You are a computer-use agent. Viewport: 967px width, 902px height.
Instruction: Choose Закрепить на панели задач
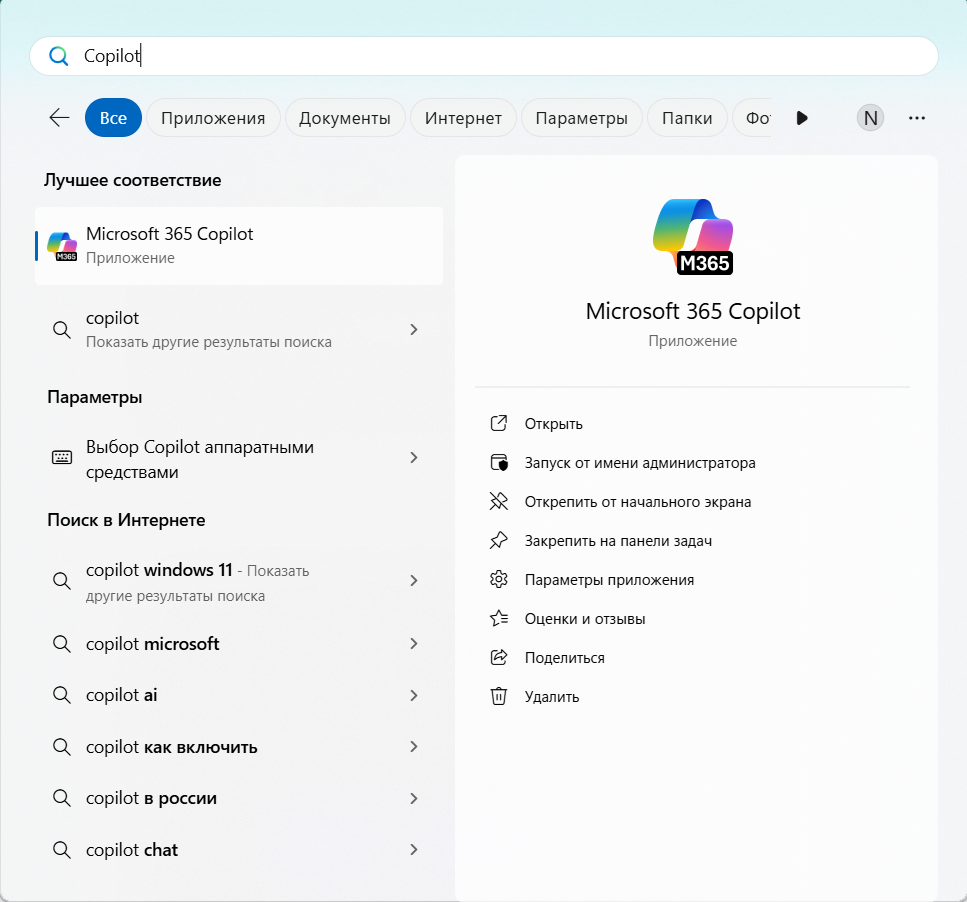pyautogui.click(x=618, y=541)
